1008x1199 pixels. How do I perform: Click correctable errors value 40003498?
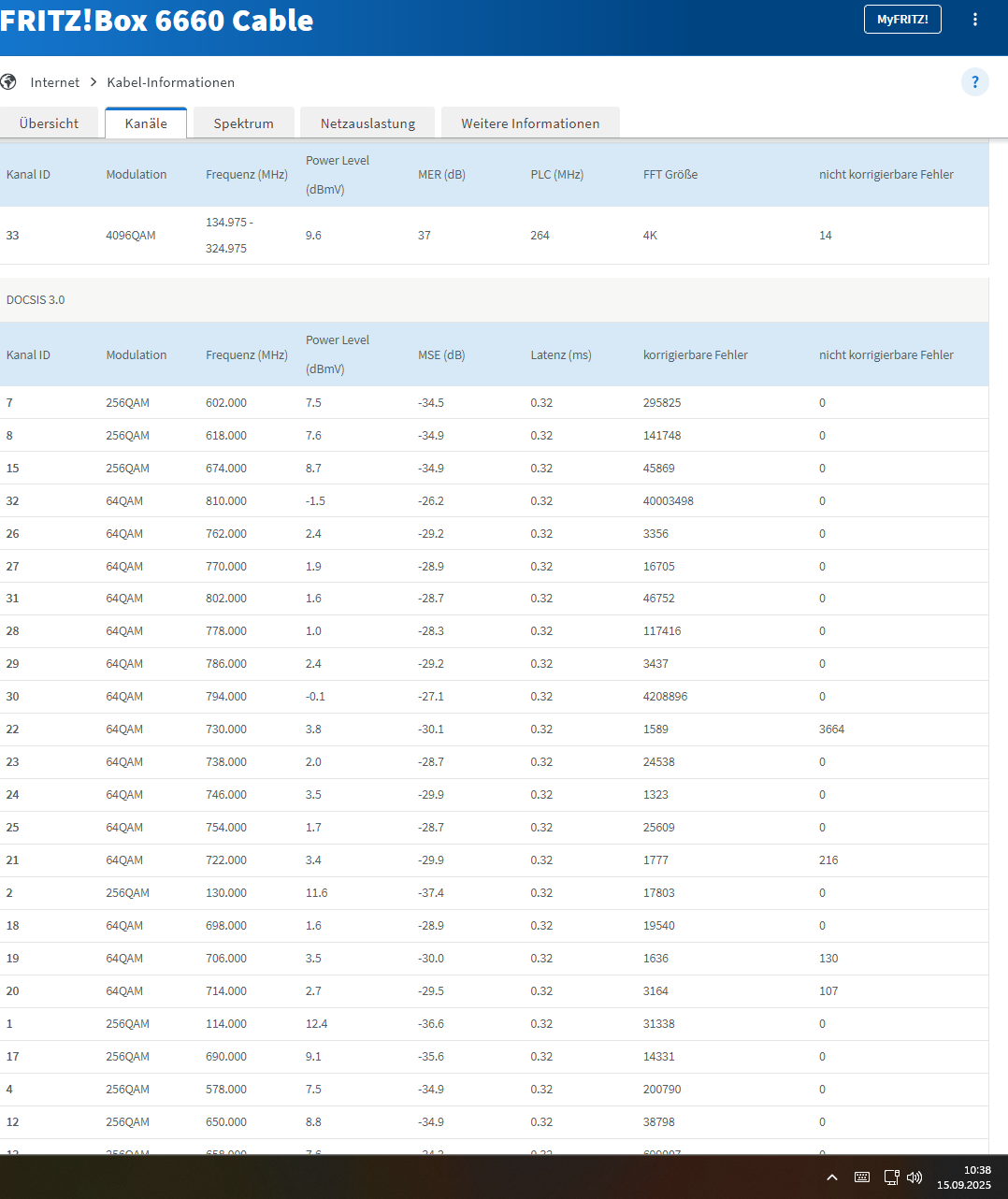coord(669,501)
